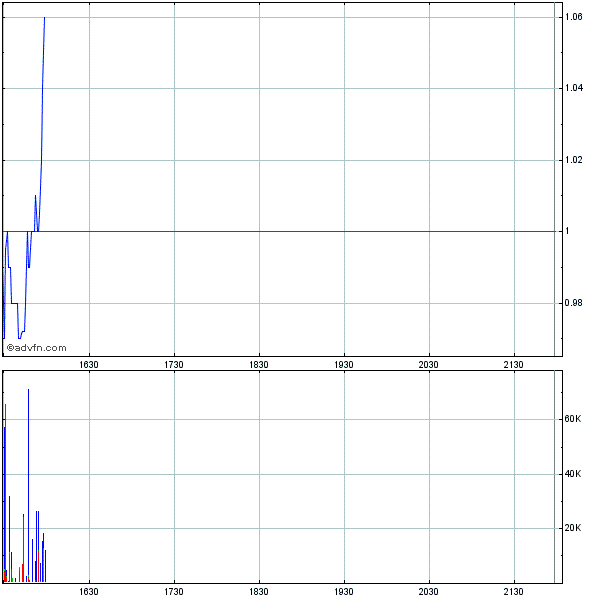This screenshot has width=600, height=600.
Task: Click the 60K volume axis label
Action: click(572, 419)
